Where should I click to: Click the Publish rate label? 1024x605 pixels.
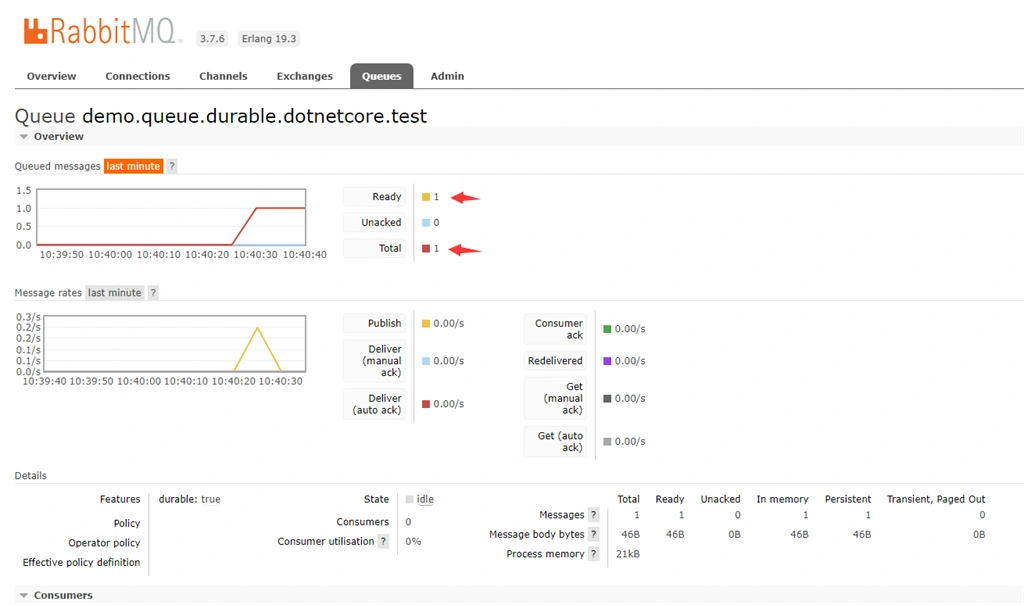[375, 323]
